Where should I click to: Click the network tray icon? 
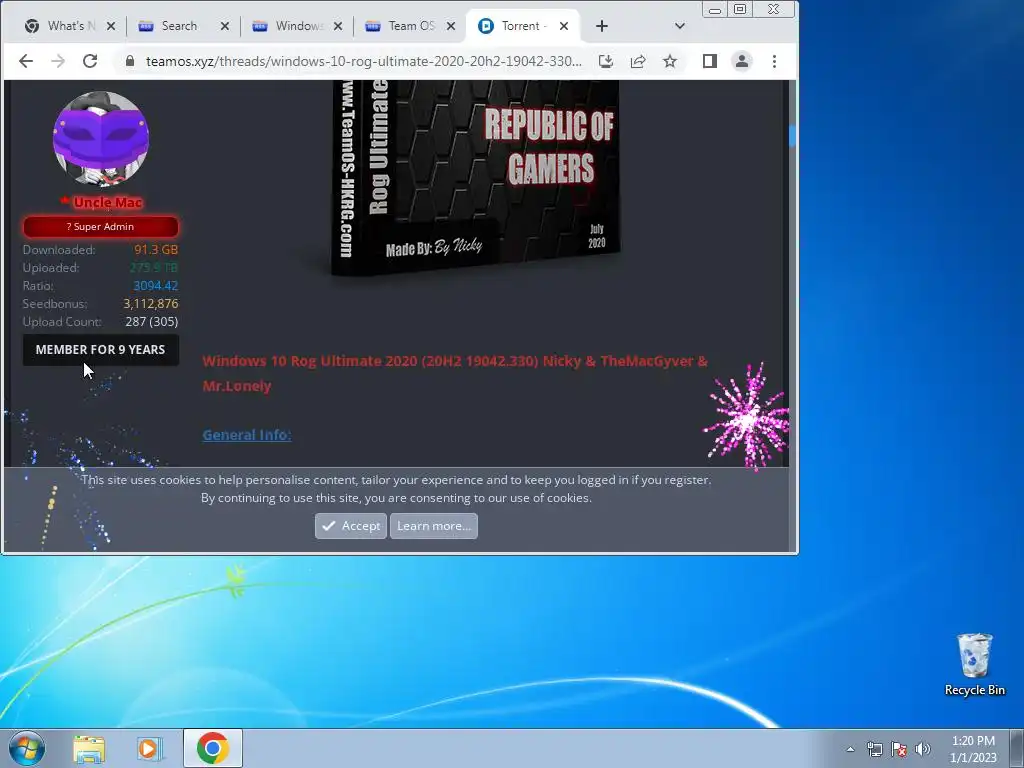(x=875, y=749)
